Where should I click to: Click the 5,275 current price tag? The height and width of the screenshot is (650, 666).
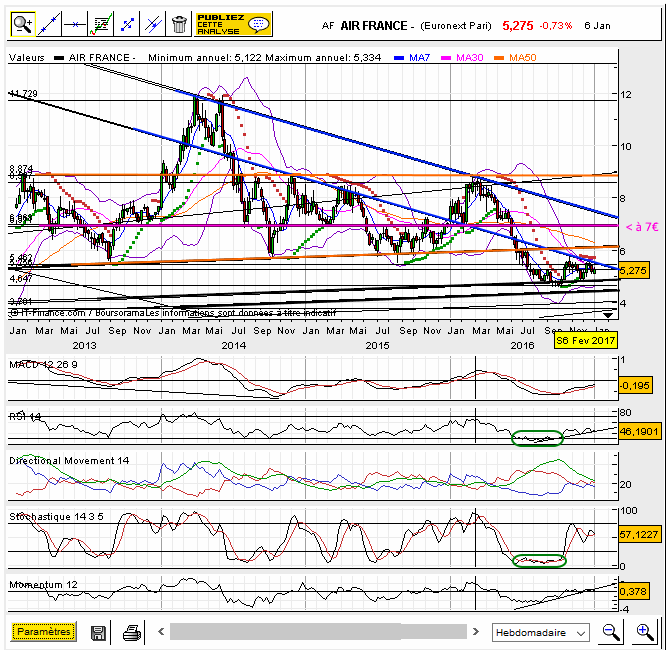click(634, 270)
